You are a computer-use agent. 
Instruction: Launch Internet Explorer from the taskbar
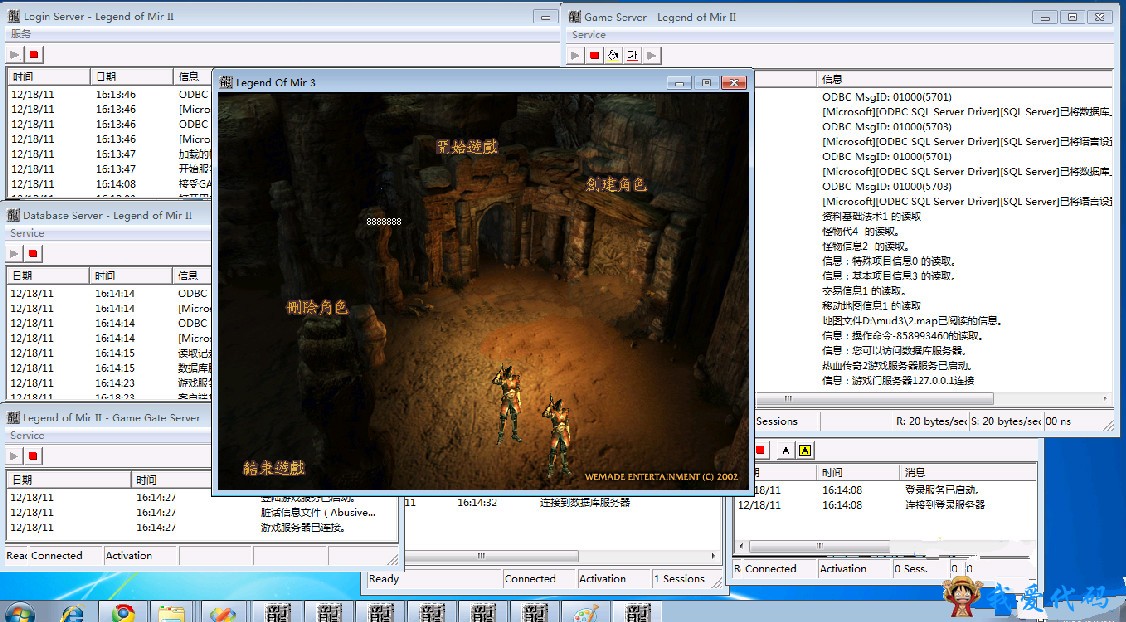point(73,613)
